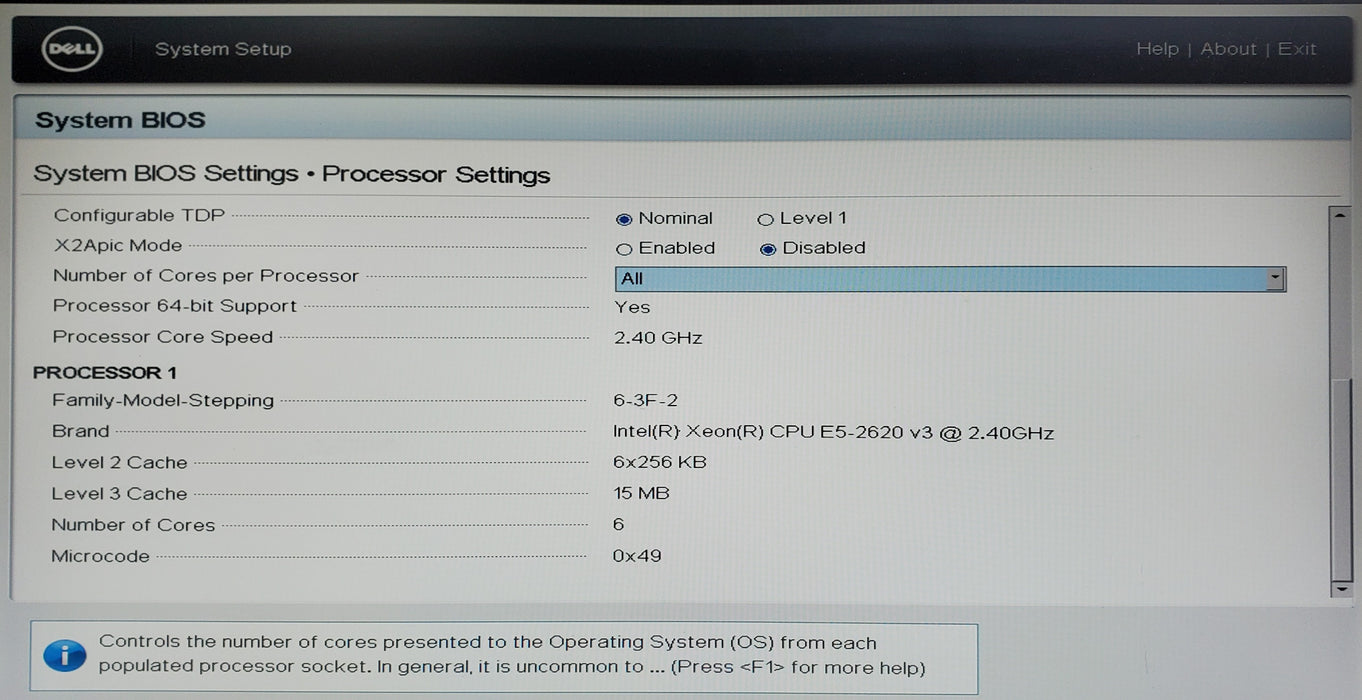Click Level 3 Cache label
Screen dimensions: 1362x700
pos(120,493)
